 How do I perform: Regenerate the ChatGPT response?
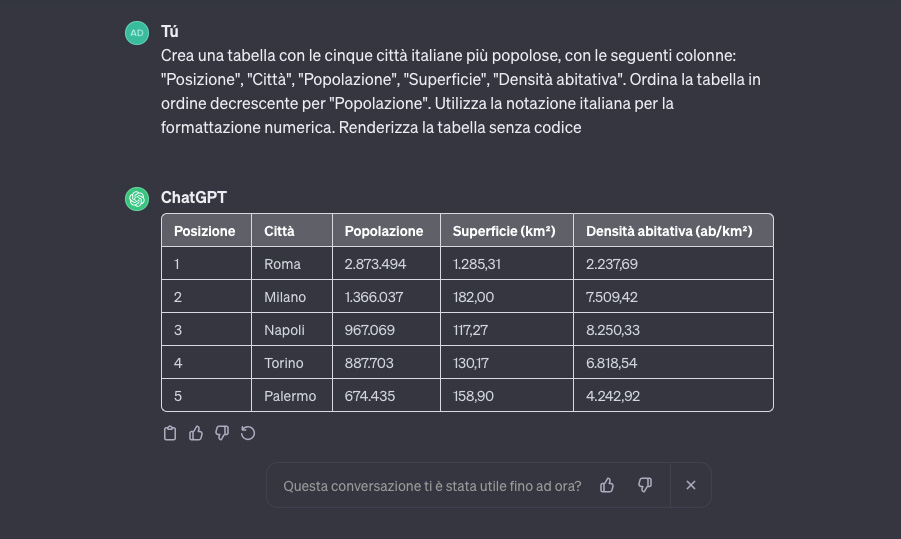click(x=248, y=433)
